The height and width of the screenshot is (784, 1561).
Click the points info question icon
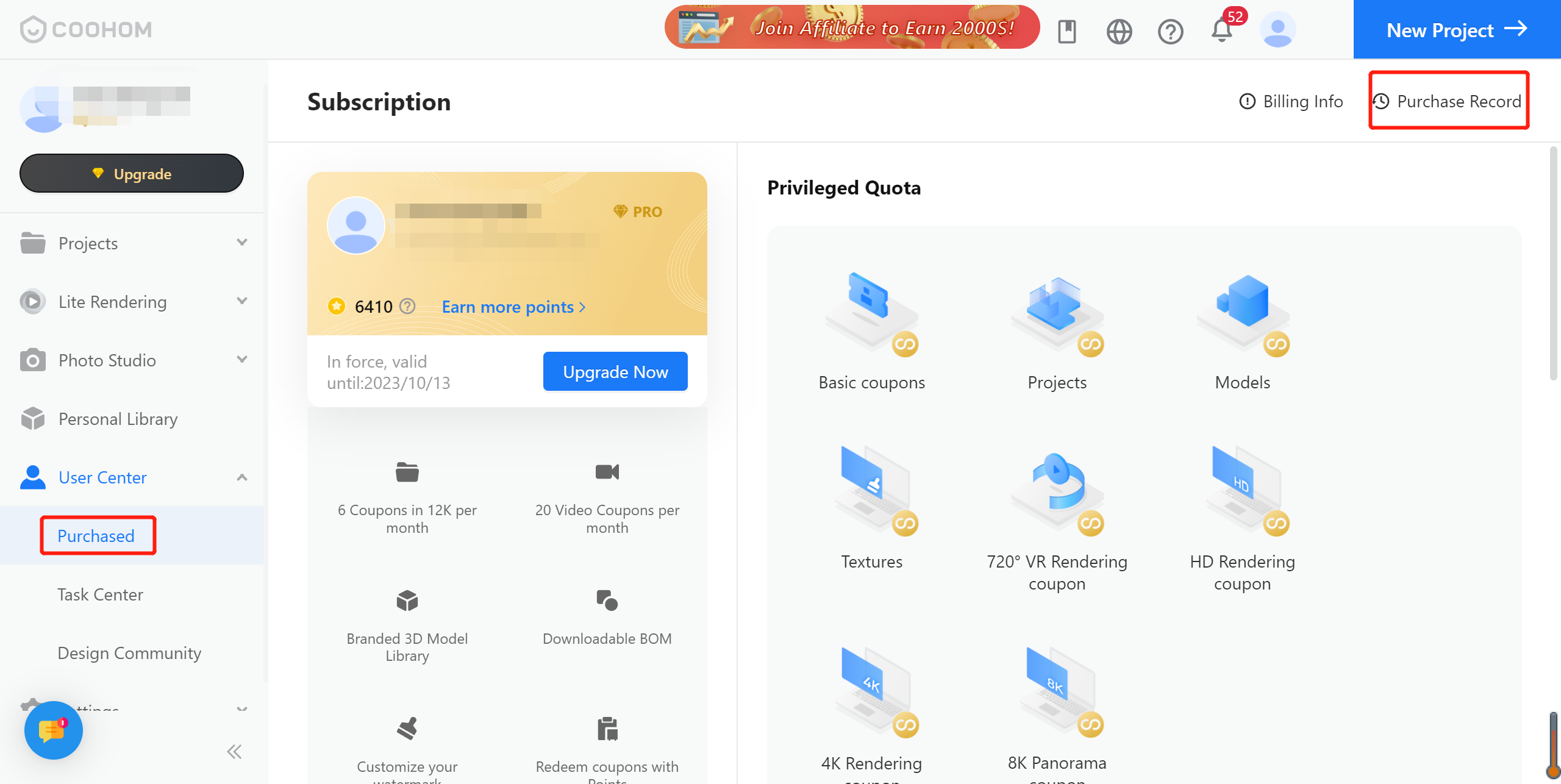407,306
